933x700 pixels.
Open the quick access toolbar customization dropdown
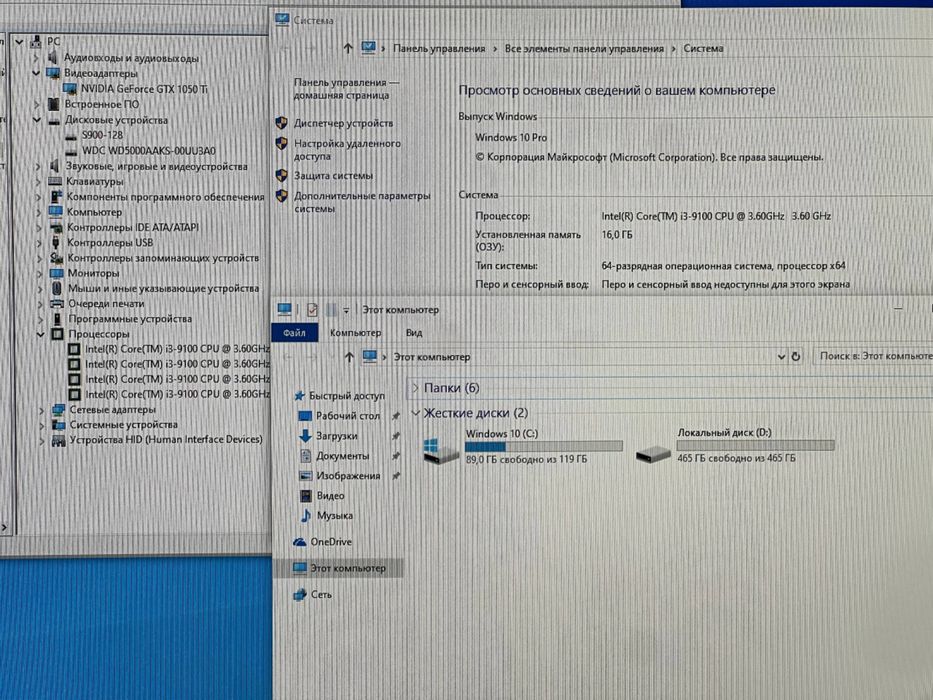346,310
